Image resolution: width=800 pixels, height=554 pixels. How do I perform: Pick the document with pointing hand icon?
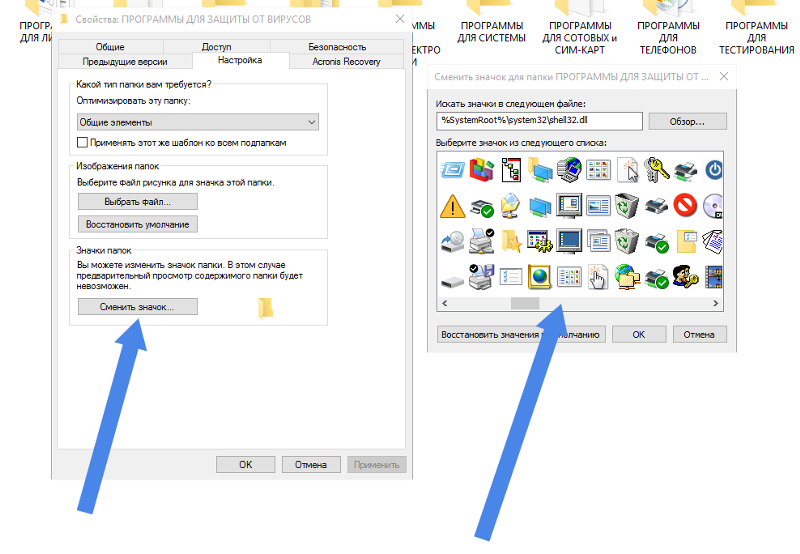598,276
